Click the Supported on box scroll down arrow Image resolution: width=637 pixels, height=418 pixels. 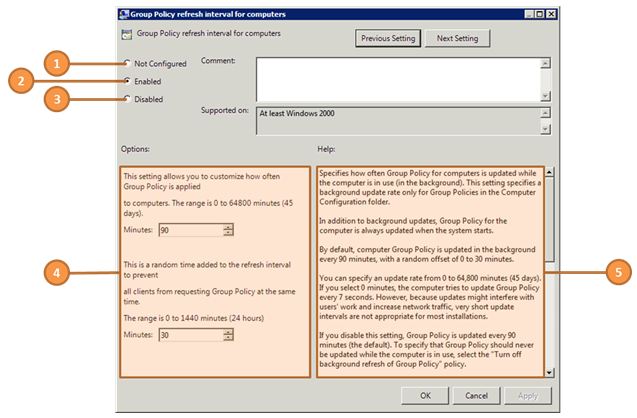pos(546,129)
